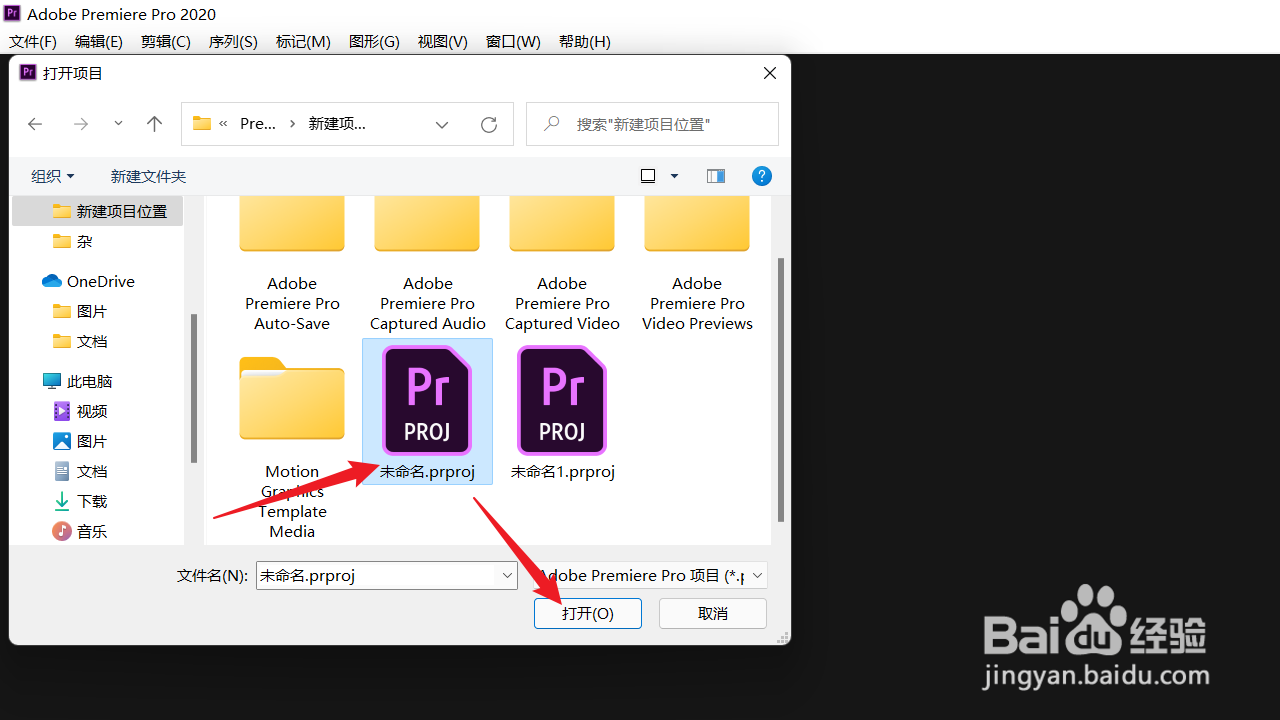Expand the address bar history dropdown
This screenshot has height=720, width=1280.
click(x=442, y=124)
